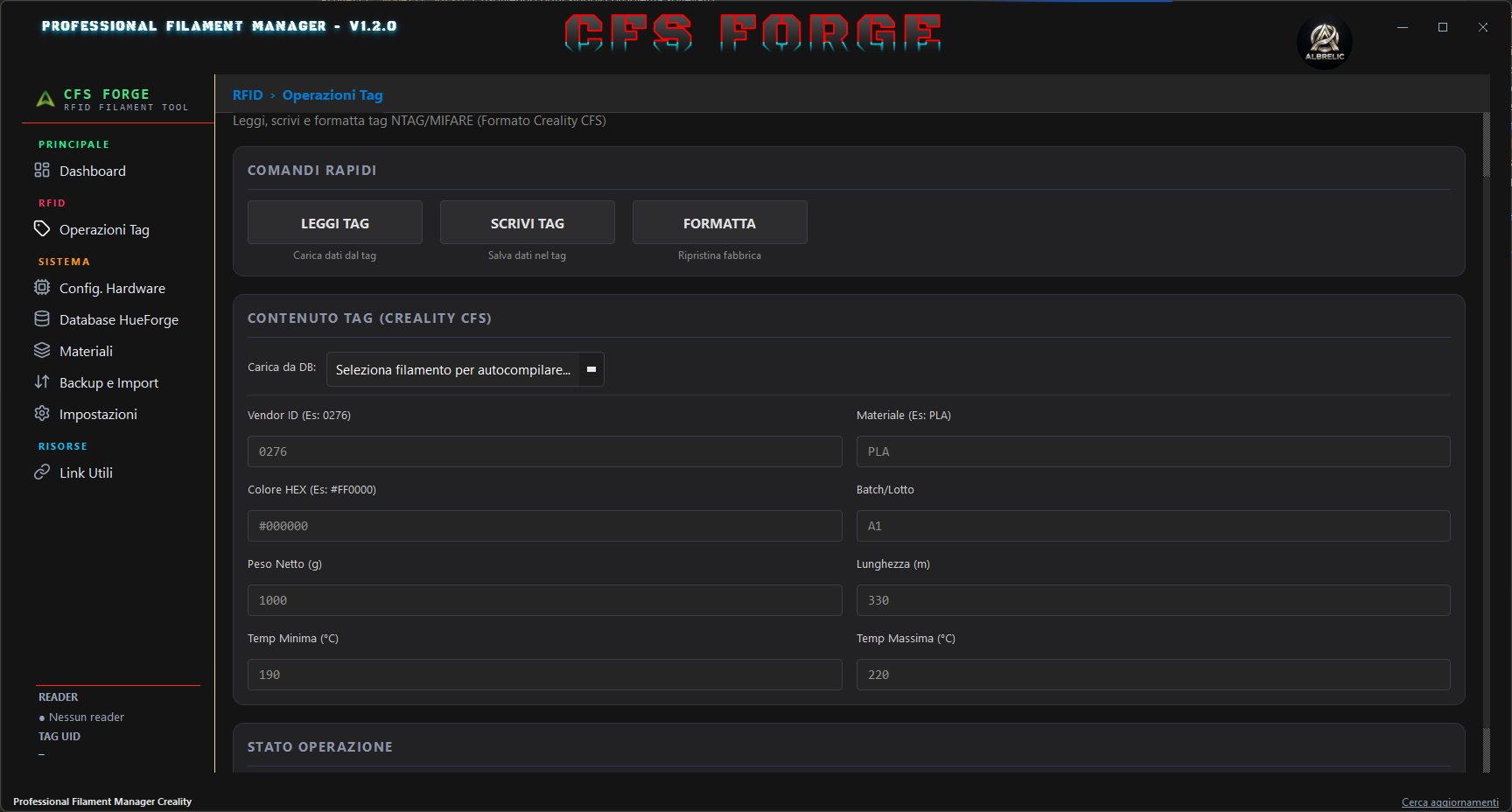The image size is (1512, 812).
Task: Click the 'Ripristina fabbrica' caption
Action: 720,255
